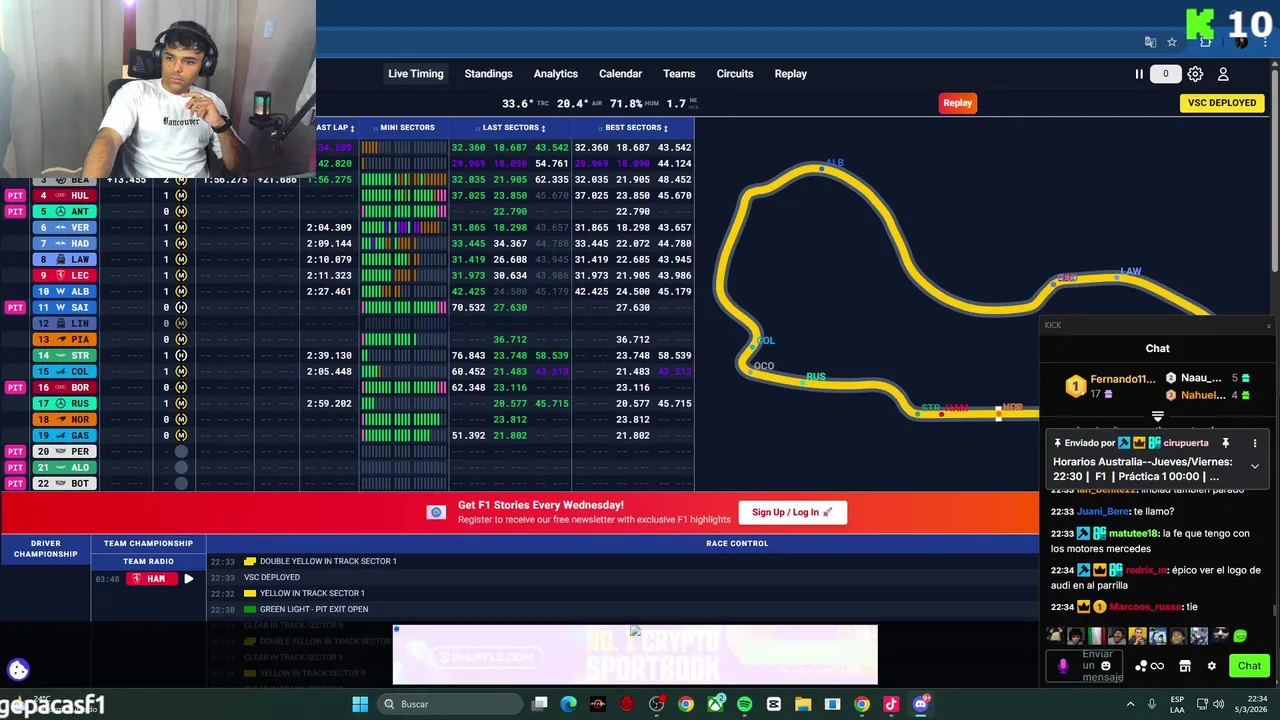Click the 'DOUBLE YELLOW IN TRACK SECTOR 1' message
Screen dimensions: 1280x720
(x=328, y=561)
